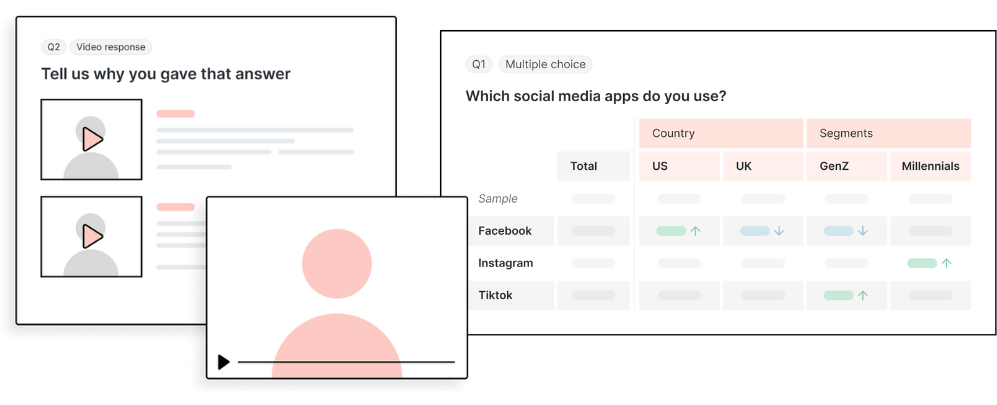Click the up arrow for Instagram Millennials
Screen dimensions: 997x405
[x=946, y=263]
